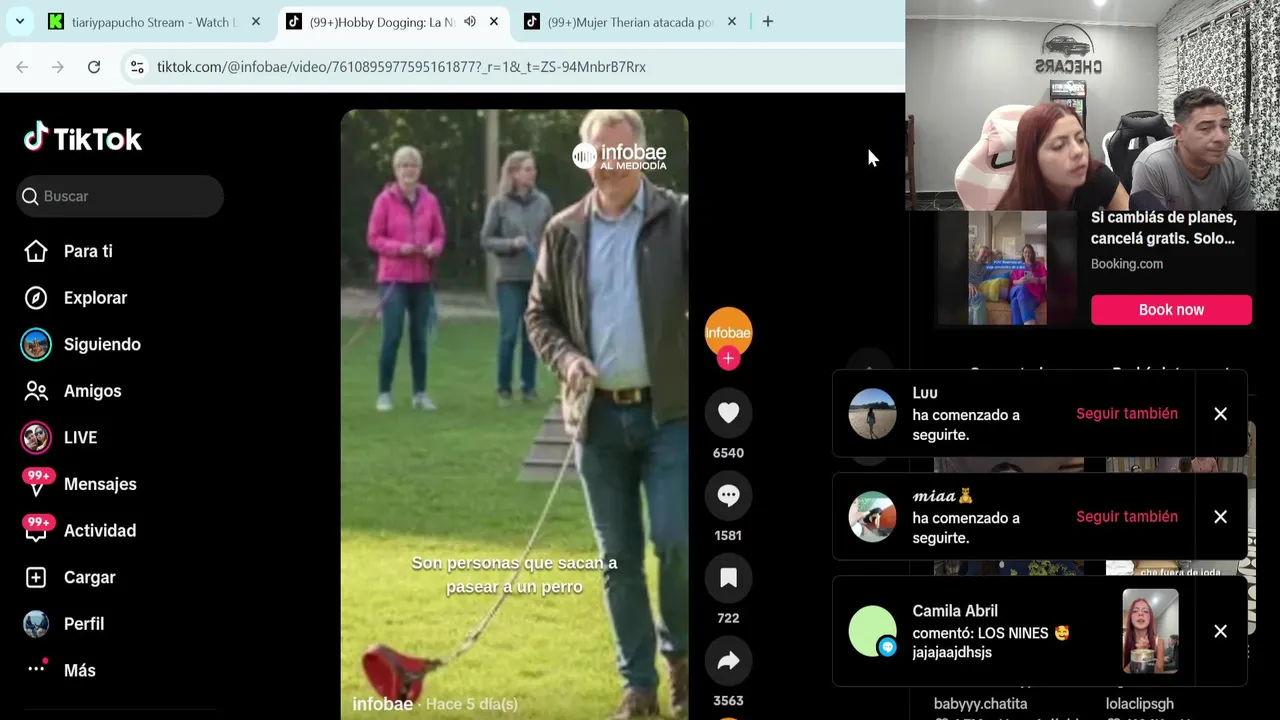Open the Perfil page
The width and height of the screenshot is (1280, 720).
click(84, 624)
